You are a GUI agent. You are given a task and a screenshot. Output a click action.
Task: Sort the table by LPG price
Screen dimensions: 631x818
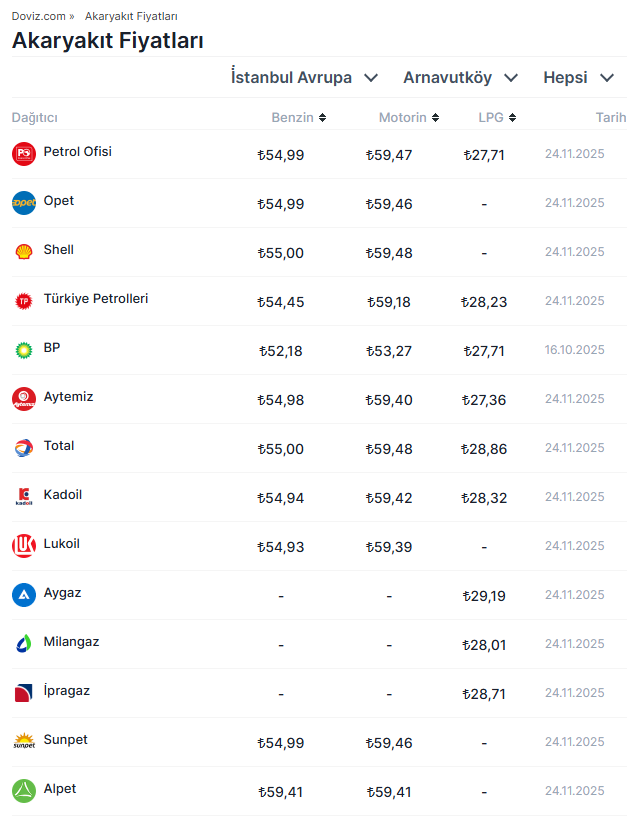(x=497, y=118)
